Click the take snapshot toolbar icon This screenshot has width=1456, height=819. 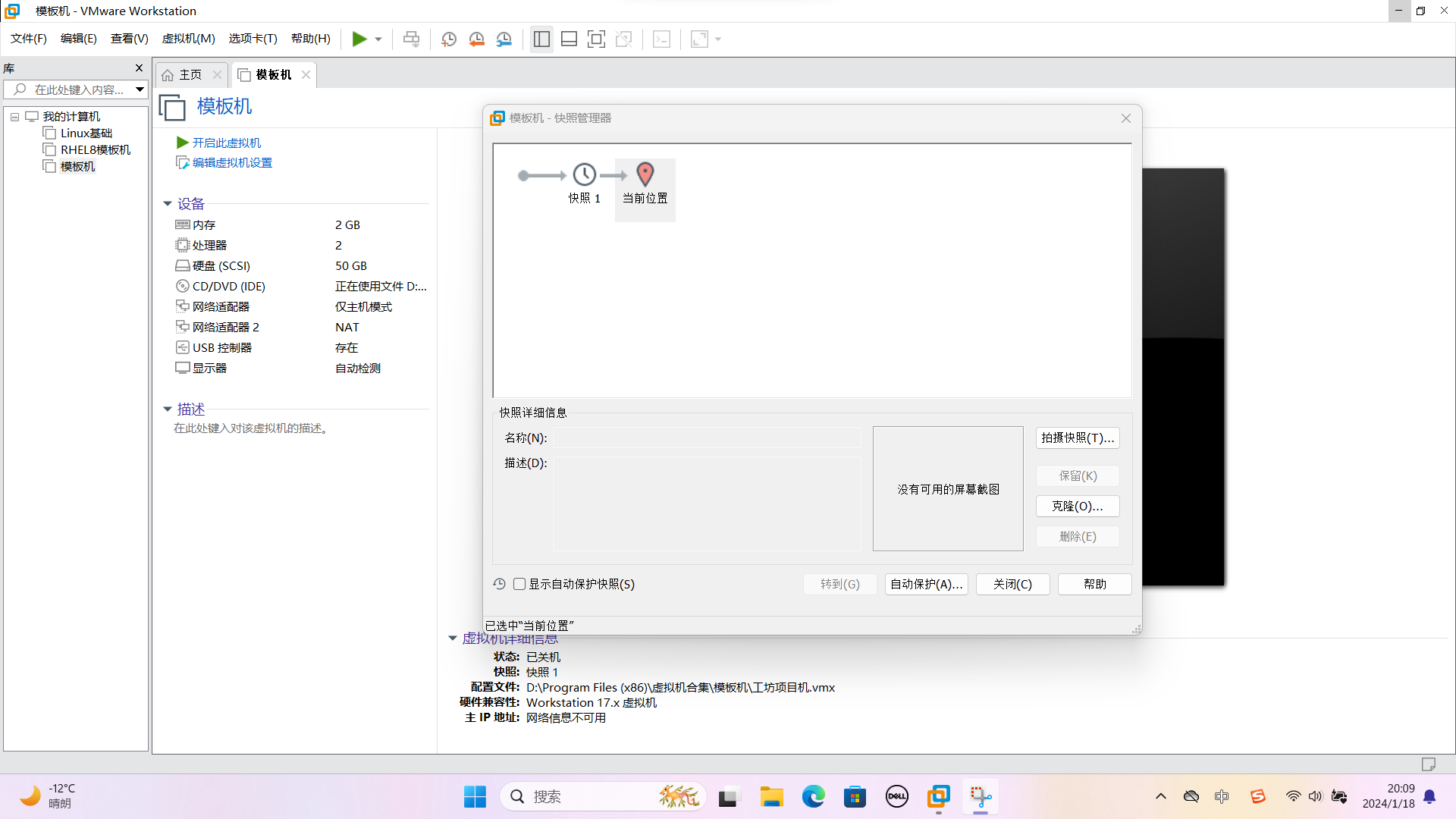[x=449, y=39]
